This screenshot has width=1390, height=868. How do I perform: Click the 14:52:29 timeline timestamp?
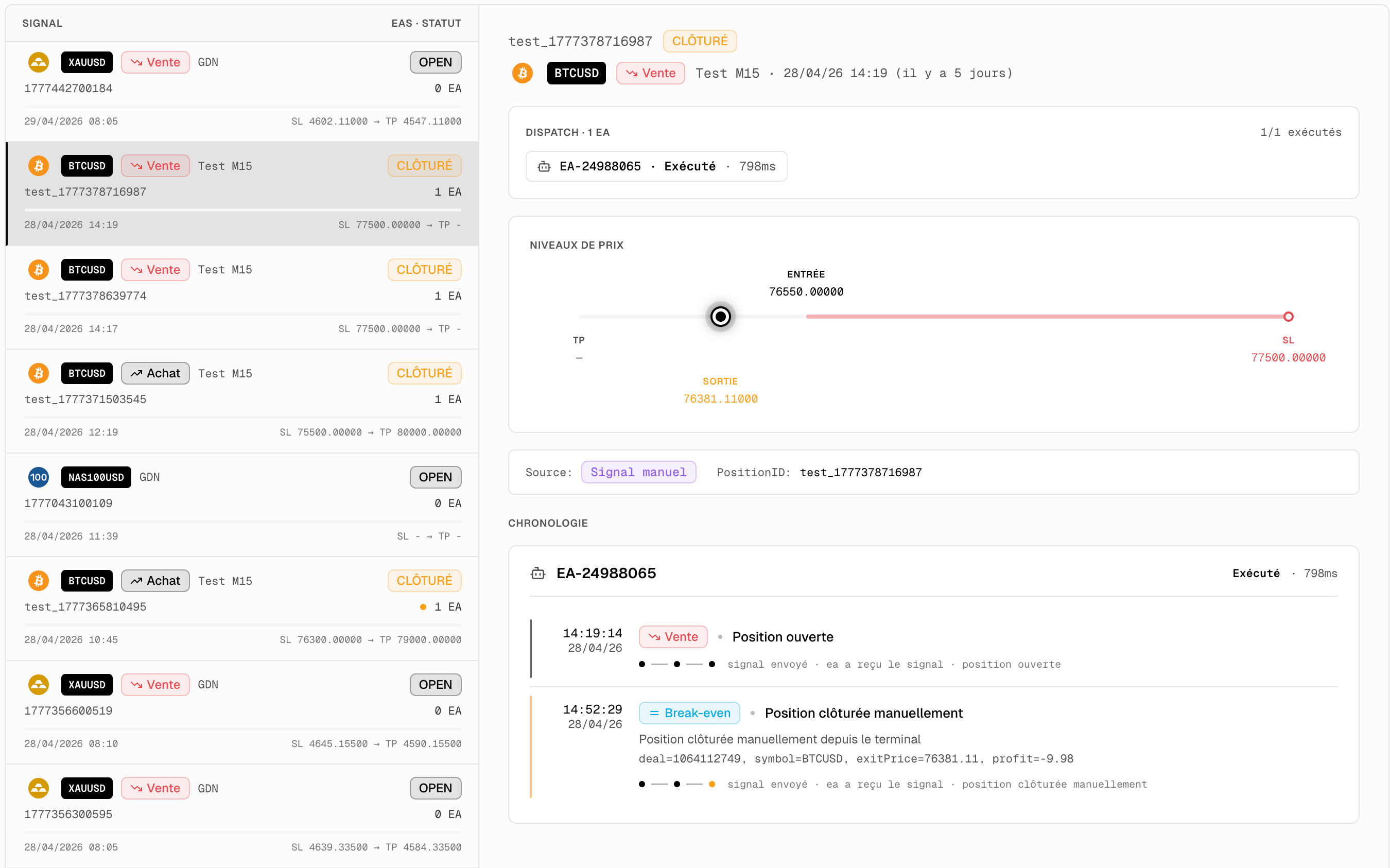tap(592, 709)
